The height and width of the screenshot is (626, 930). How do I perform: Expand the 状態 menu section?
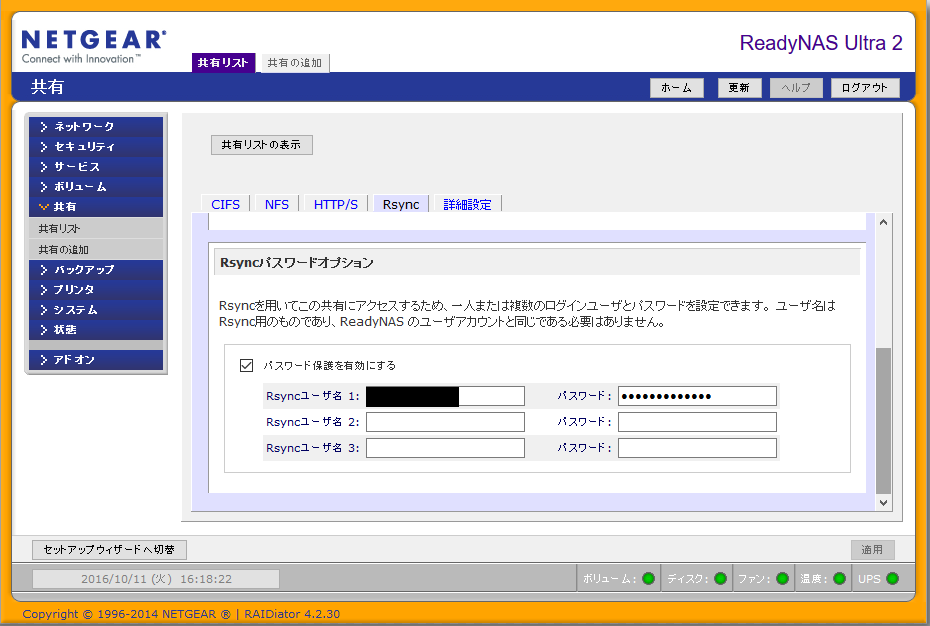pyautogui.click(x=96, y=330)
